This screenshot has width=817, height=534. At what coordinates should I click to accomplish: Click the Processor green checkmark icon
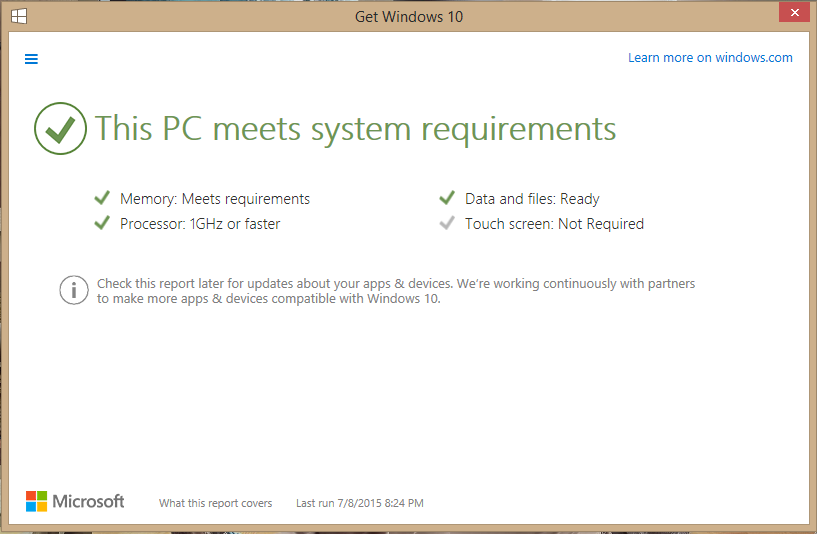point(102,223)
